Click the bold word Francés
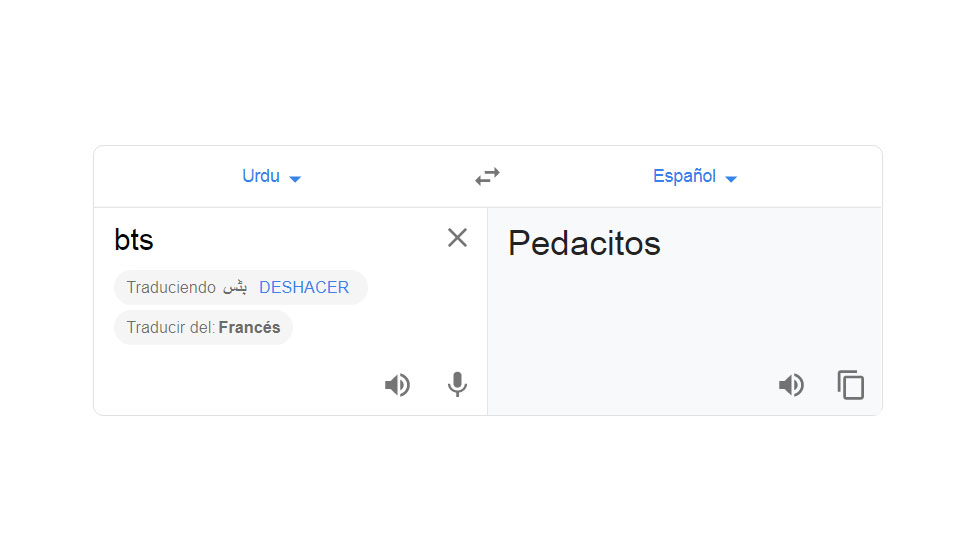 [249, 328]
